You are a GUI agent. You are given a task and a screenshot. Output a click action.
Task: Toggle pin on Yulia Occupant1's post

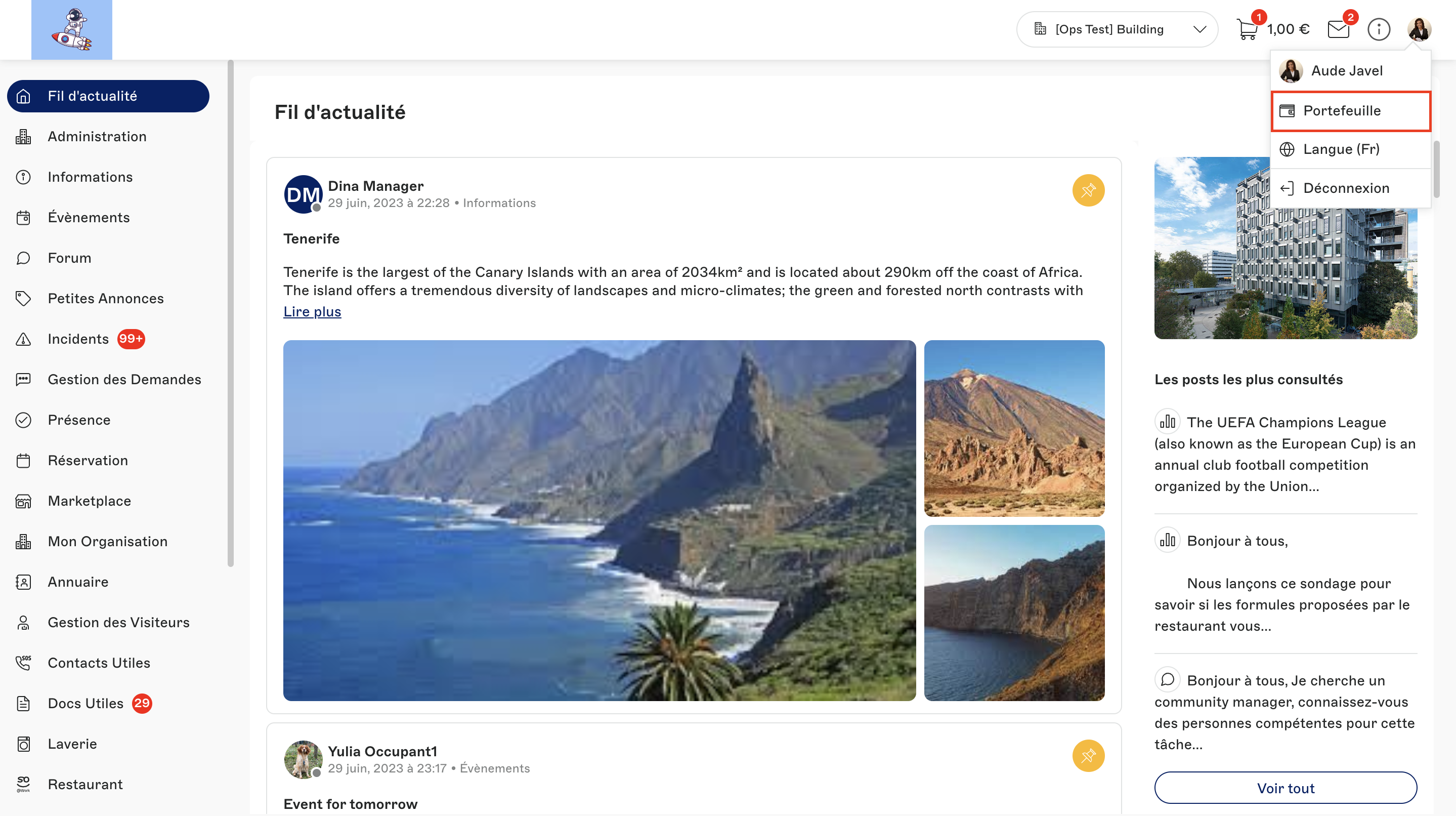tap(1088, 755)
